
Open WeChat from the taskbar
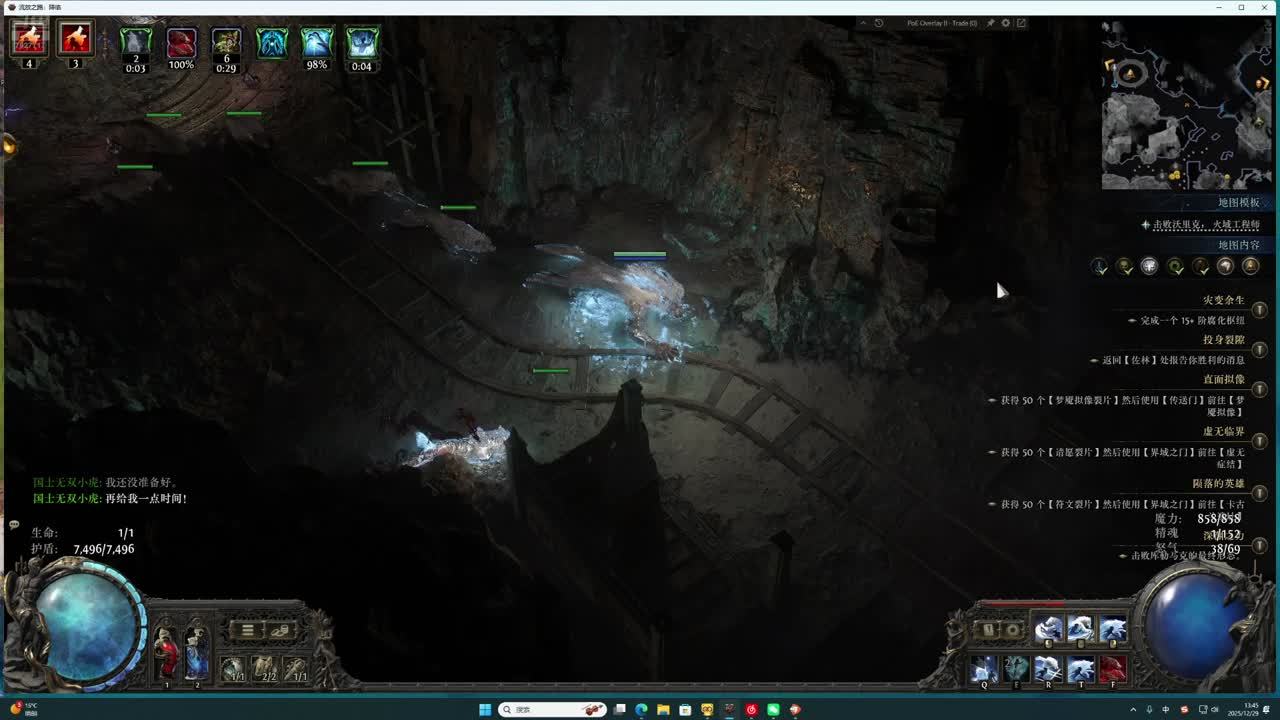coord(774,709)
